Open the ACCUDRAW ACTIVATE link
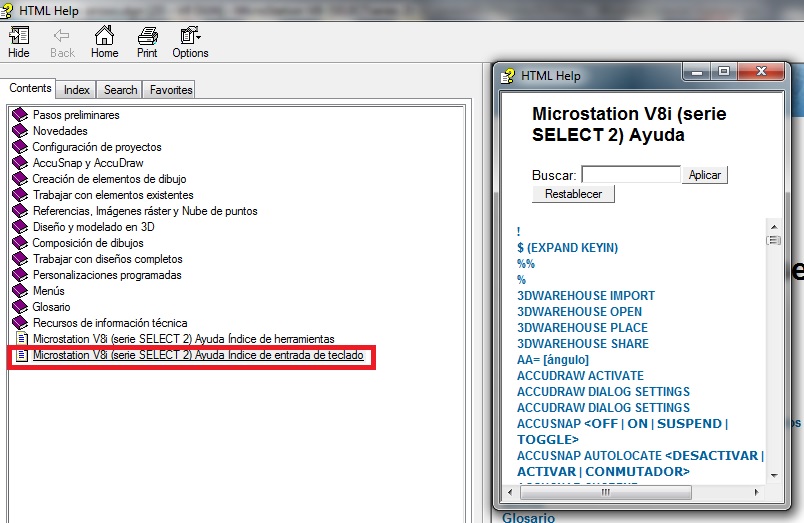 pos(580,375)
